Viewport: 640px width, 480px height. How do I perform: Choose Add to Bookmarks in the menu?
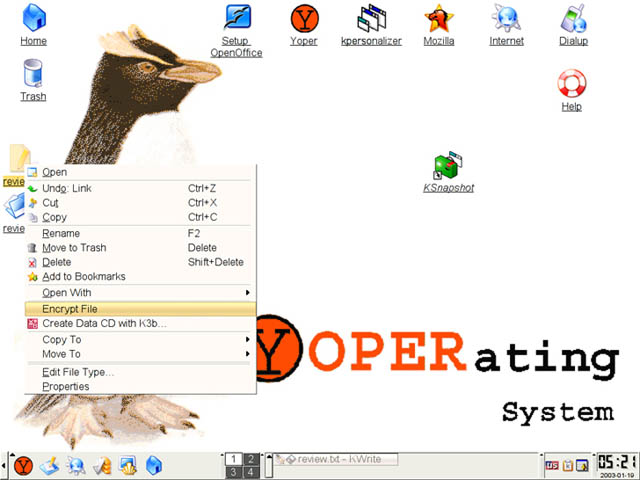coord(141,276)
